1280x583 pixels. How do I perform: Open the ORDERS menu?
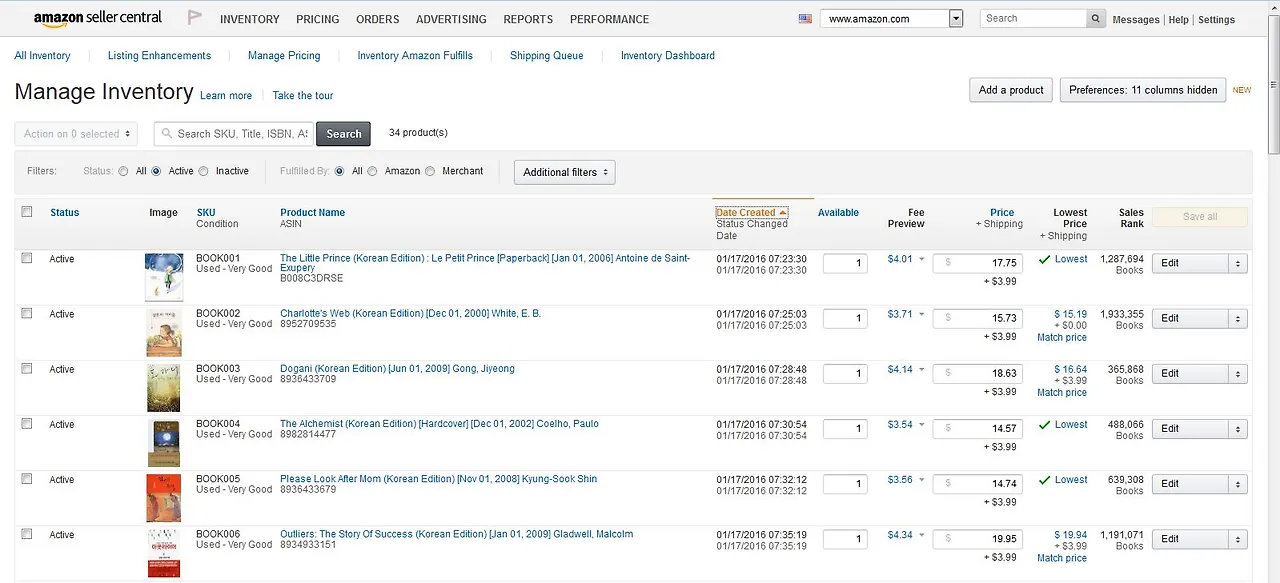point(378,19)
